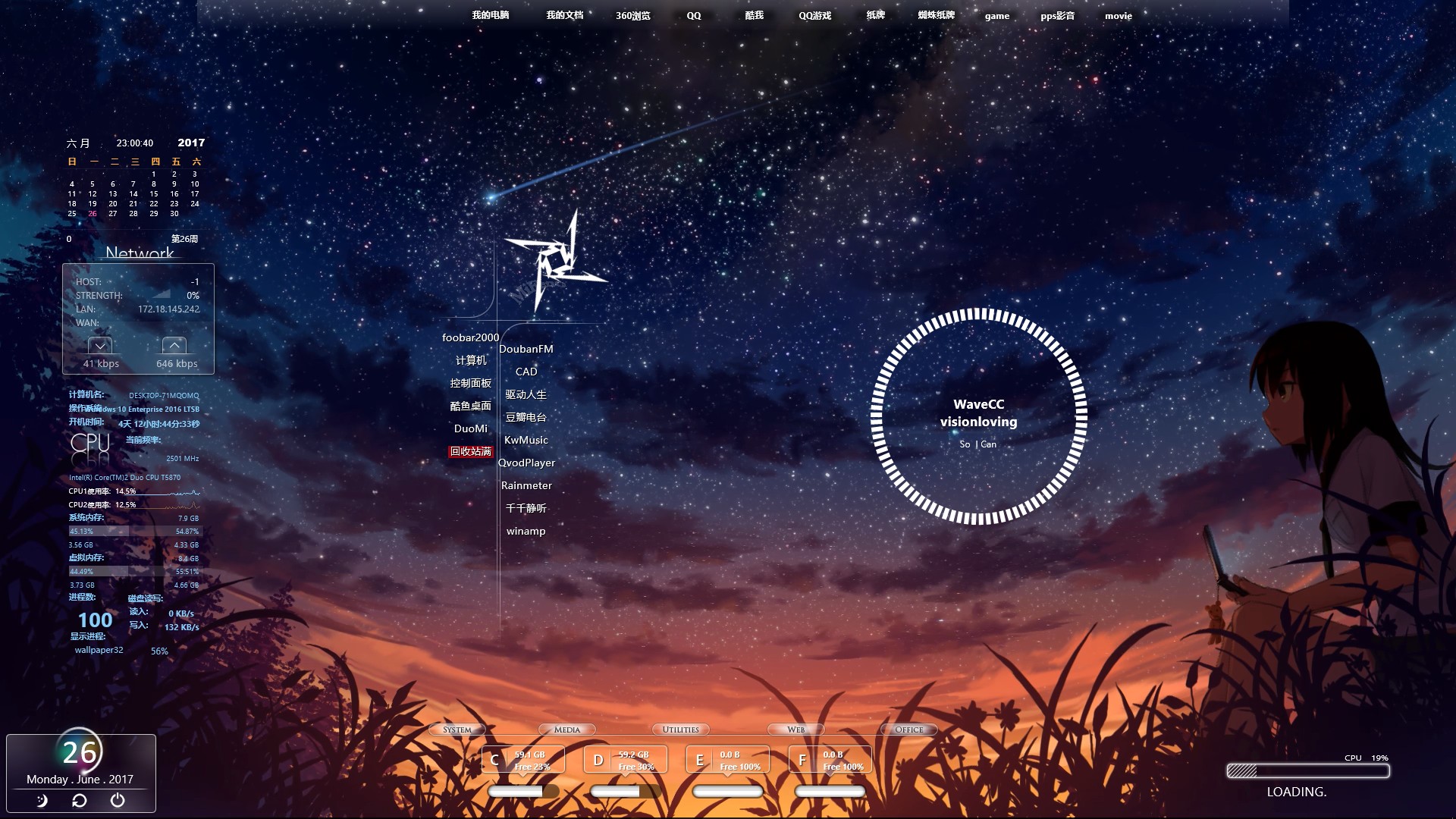Open the WEB launcher tab
1456x819 pixels.
796,730
